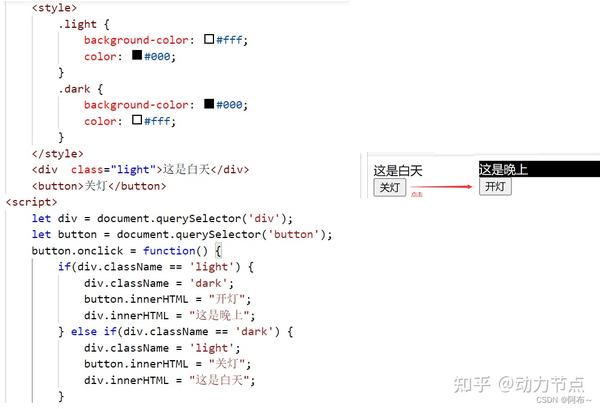
Task: Click the closing style tag
Action: (58, 154)
